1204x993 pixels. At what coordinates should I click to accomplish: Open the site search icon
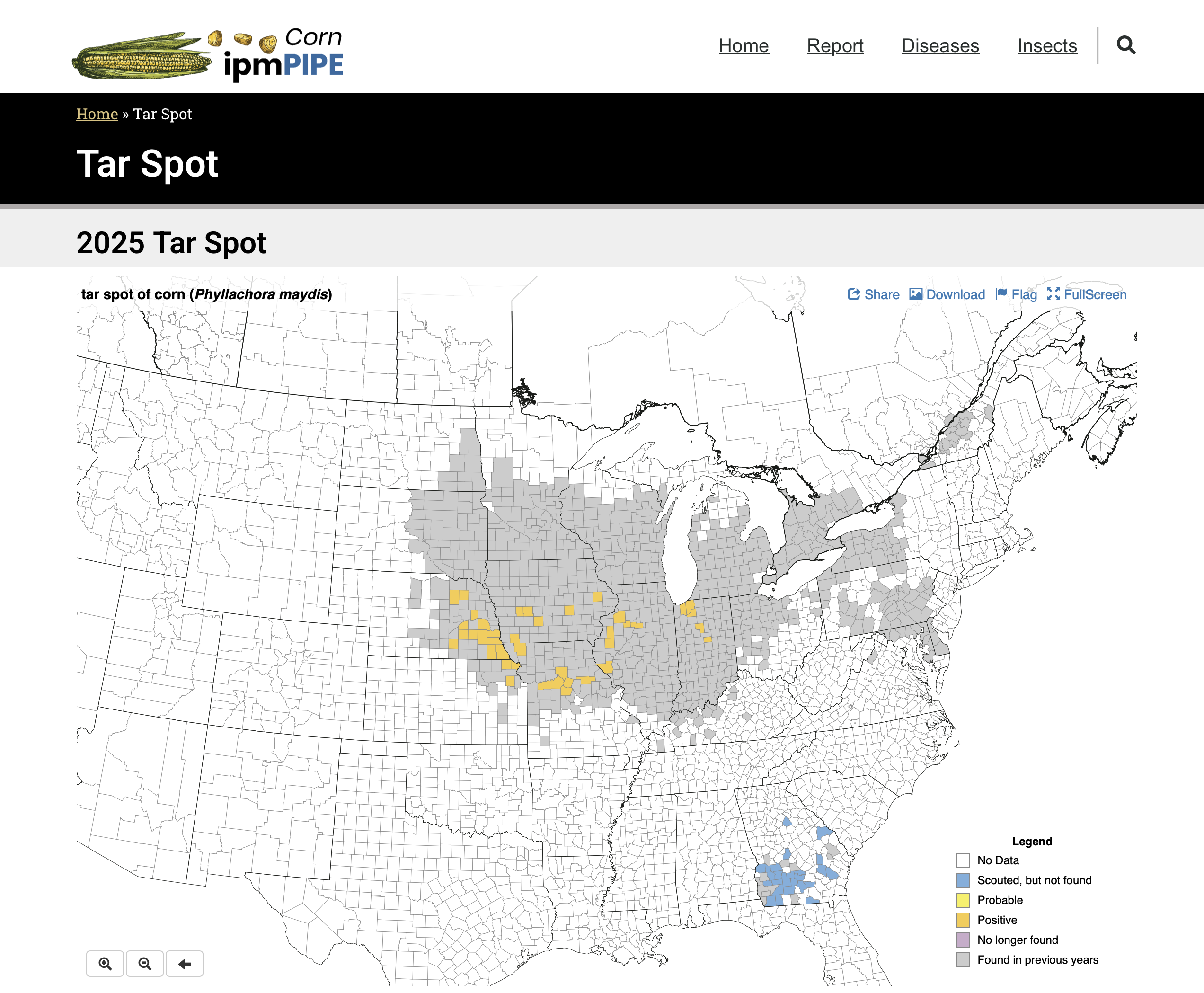point(1126,46)
